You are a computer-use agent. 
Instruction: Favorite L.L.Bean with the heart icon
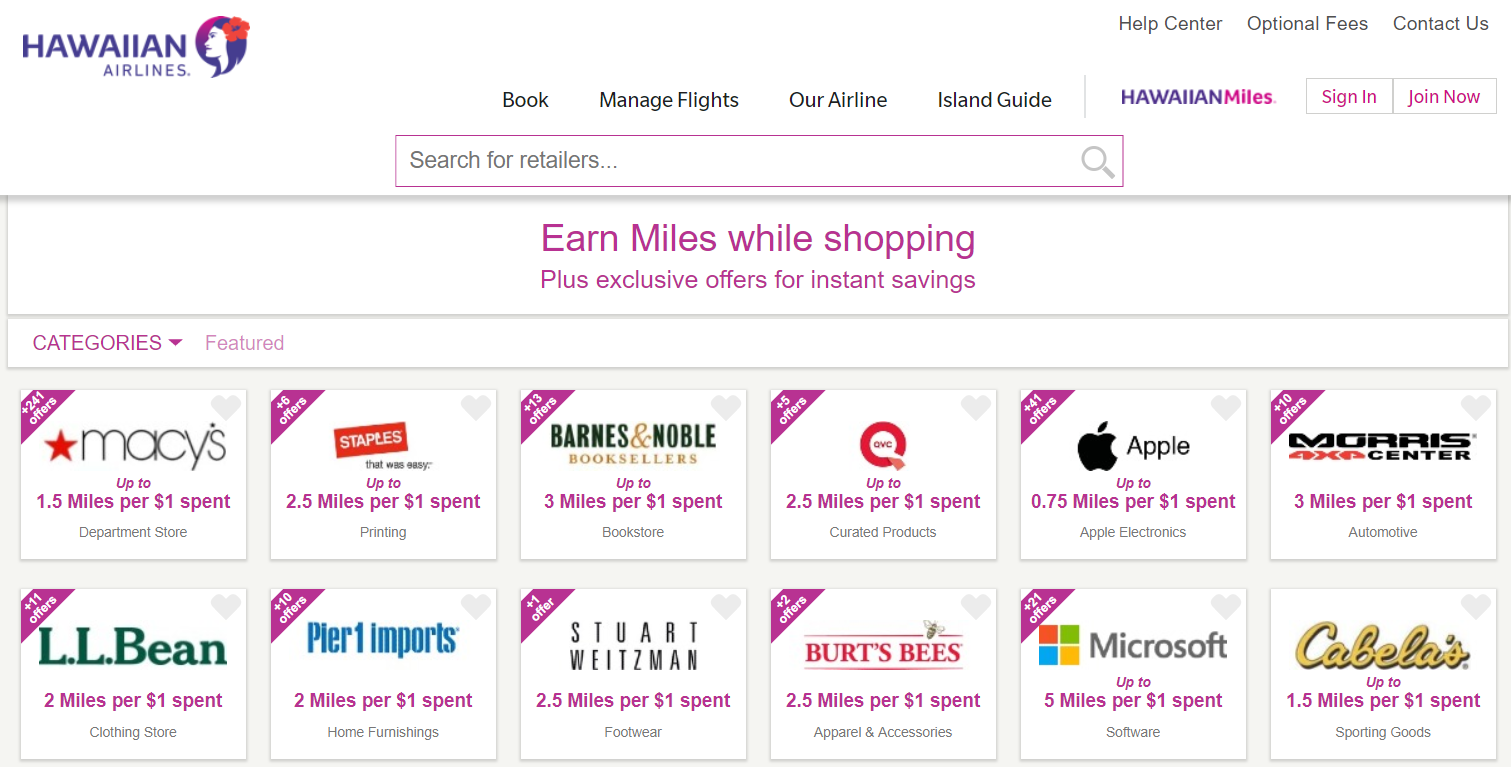click(226, 606)
